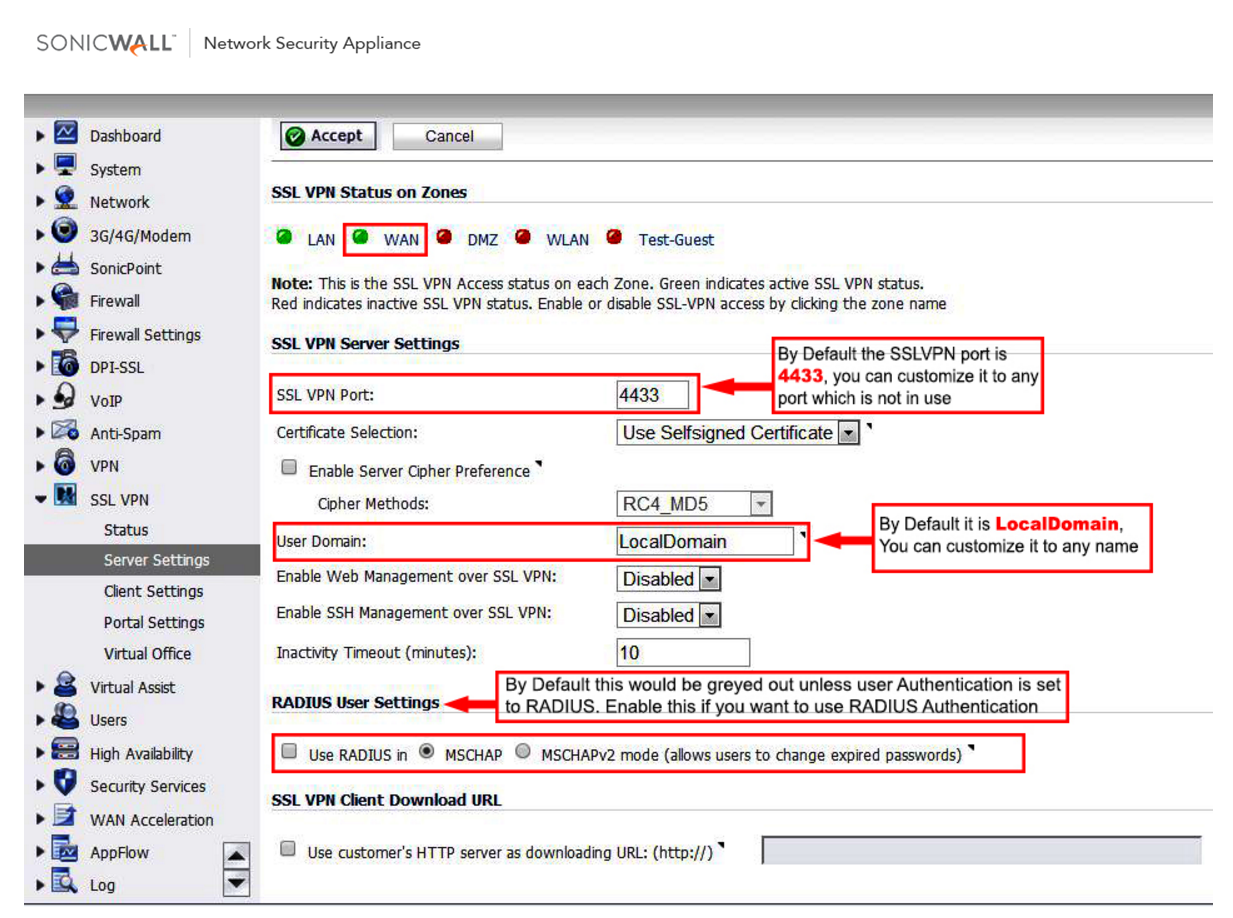The height and width of the screenshot is (918, 1233).
Task: Click the green LAN status indicator
Action: click(284, 238)
